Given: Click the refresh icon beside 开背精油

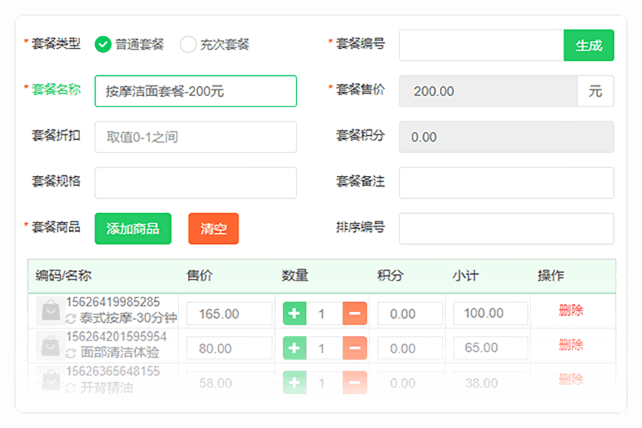Looking at the screenshot, I should 71,387.
